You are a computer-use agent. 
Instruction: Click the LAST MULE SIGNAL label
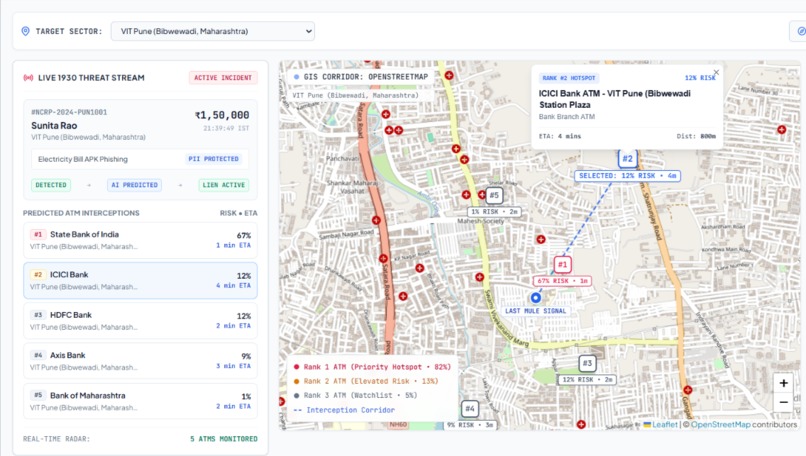536,311
